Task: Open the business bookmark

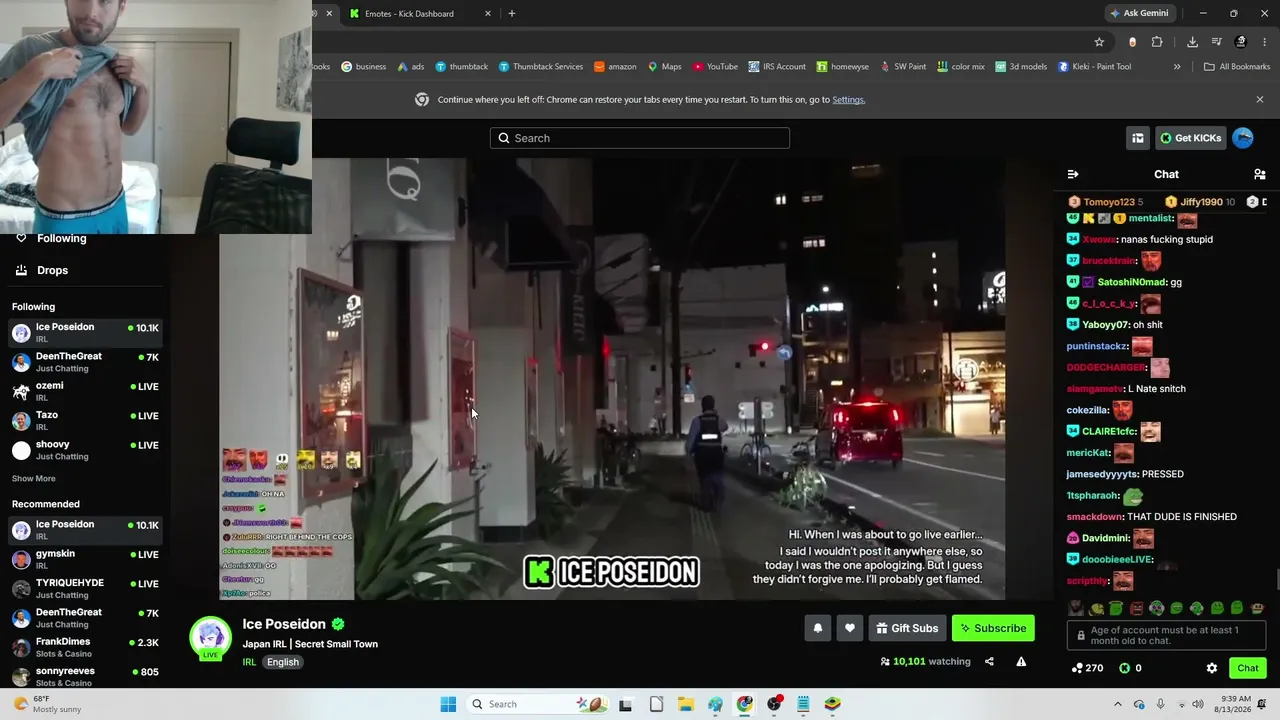Action: point(363,67)
